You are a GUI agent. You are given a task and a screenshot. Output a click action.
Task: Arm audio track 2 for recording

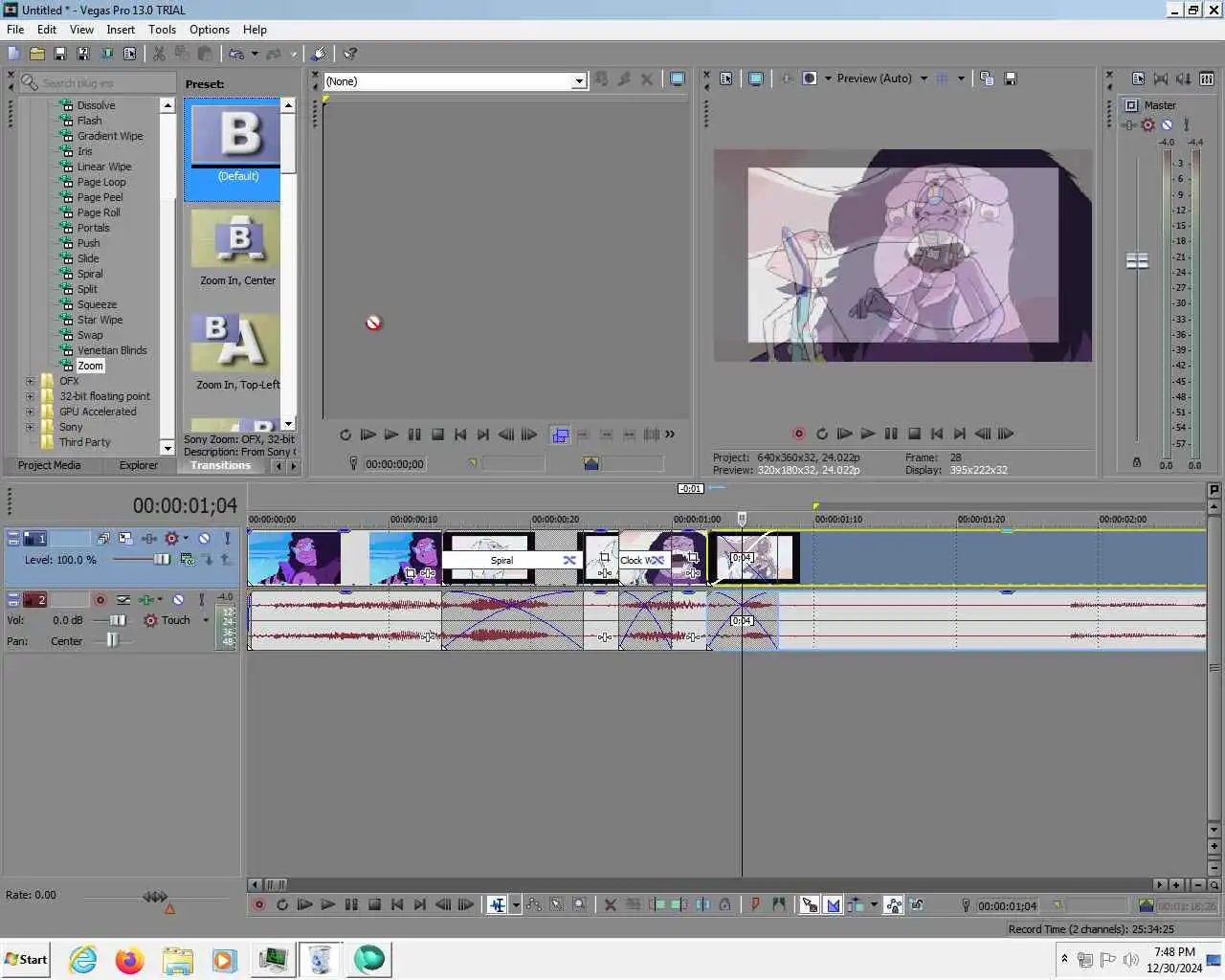100,600
